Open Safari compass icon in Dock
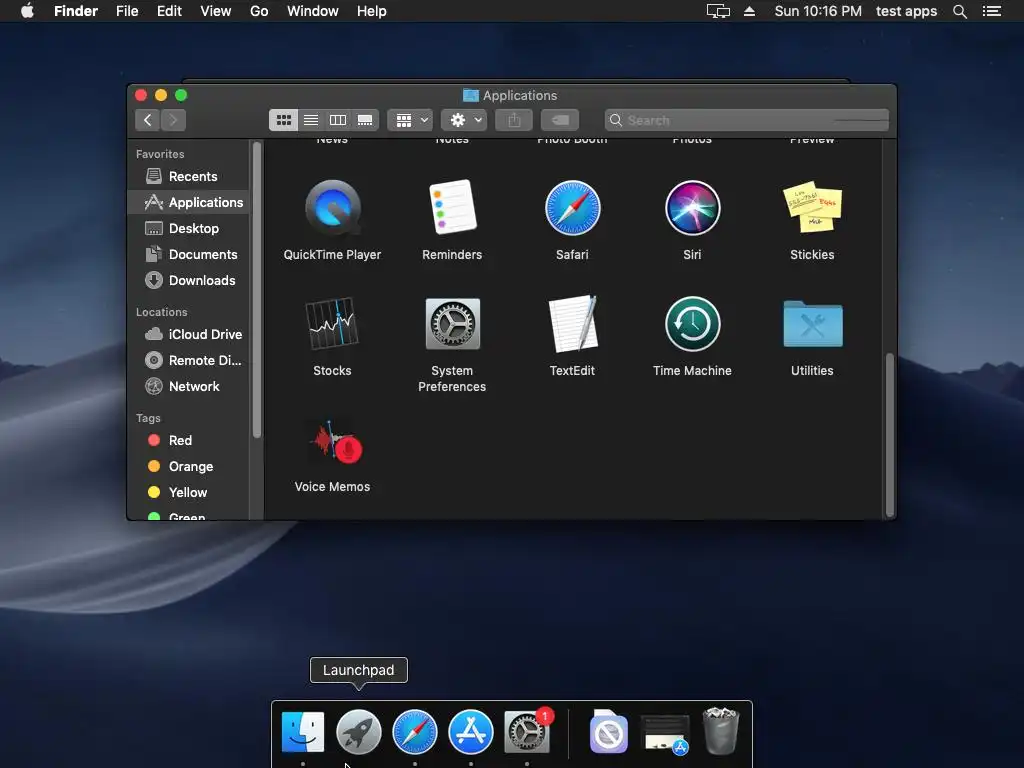The image size is (1024, 768). (415, 732)
